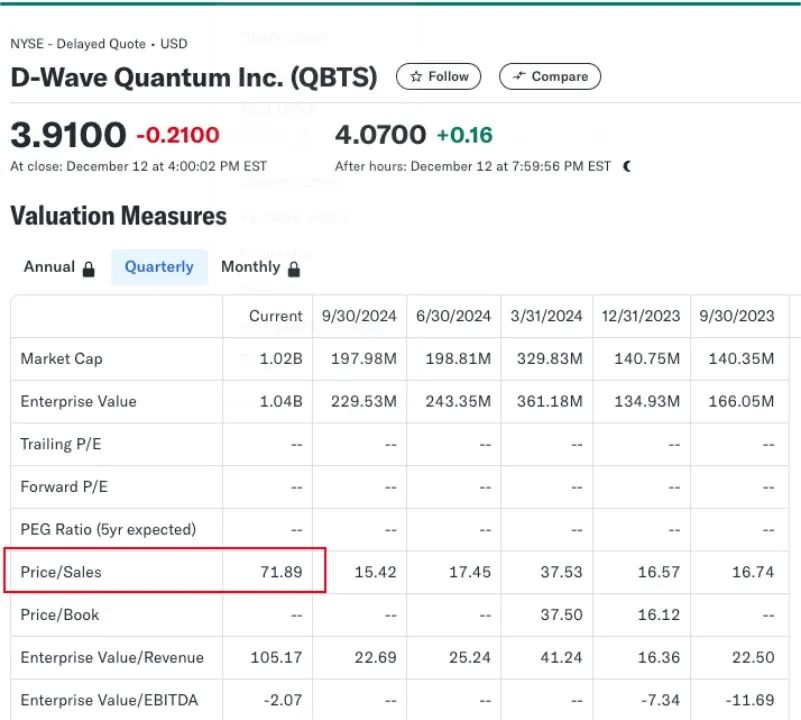Screen dimensions: 801x720
Task: Switch to the Annual tab
Action: [x=50, y=267]
